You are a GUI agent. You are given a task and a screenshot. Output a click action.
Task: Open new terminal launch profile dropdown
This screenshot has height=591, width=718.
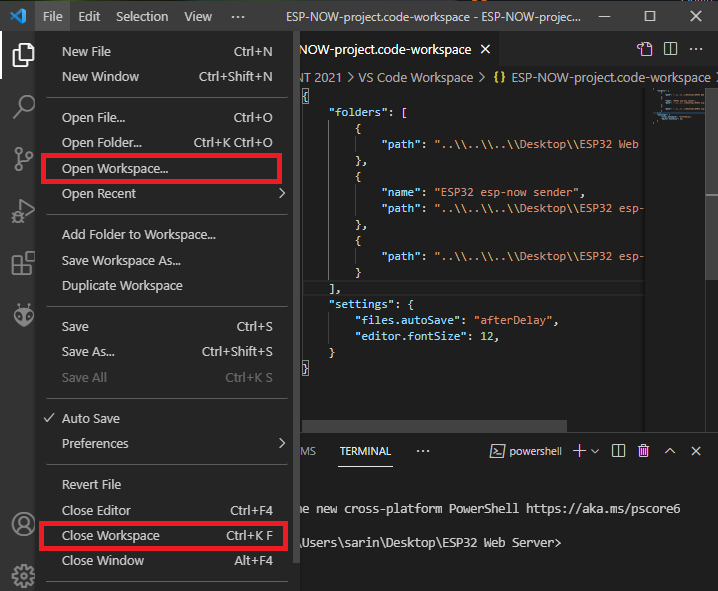coord(595,451)
